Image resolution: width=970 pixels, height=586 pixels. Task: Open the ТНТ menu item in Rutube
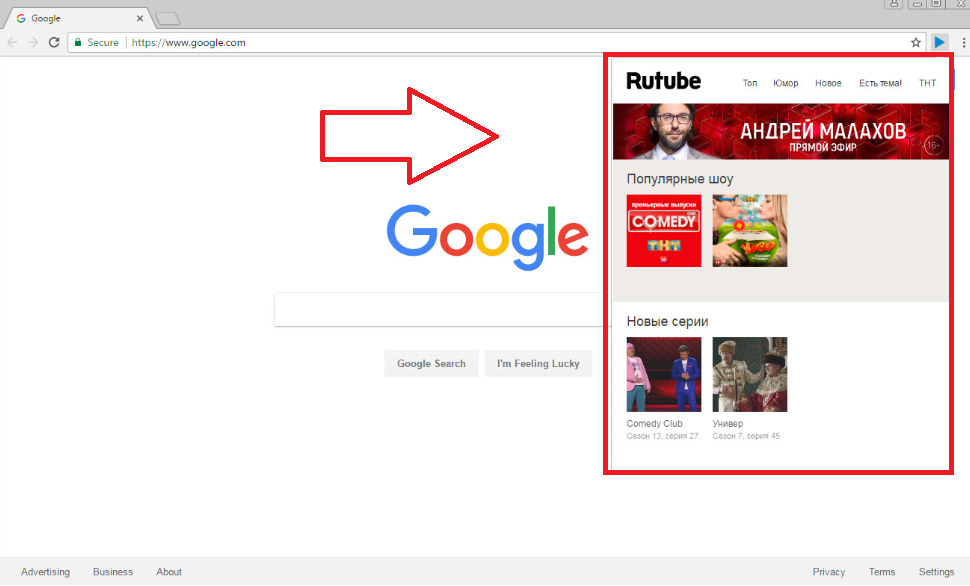click(x=927, y=83)
